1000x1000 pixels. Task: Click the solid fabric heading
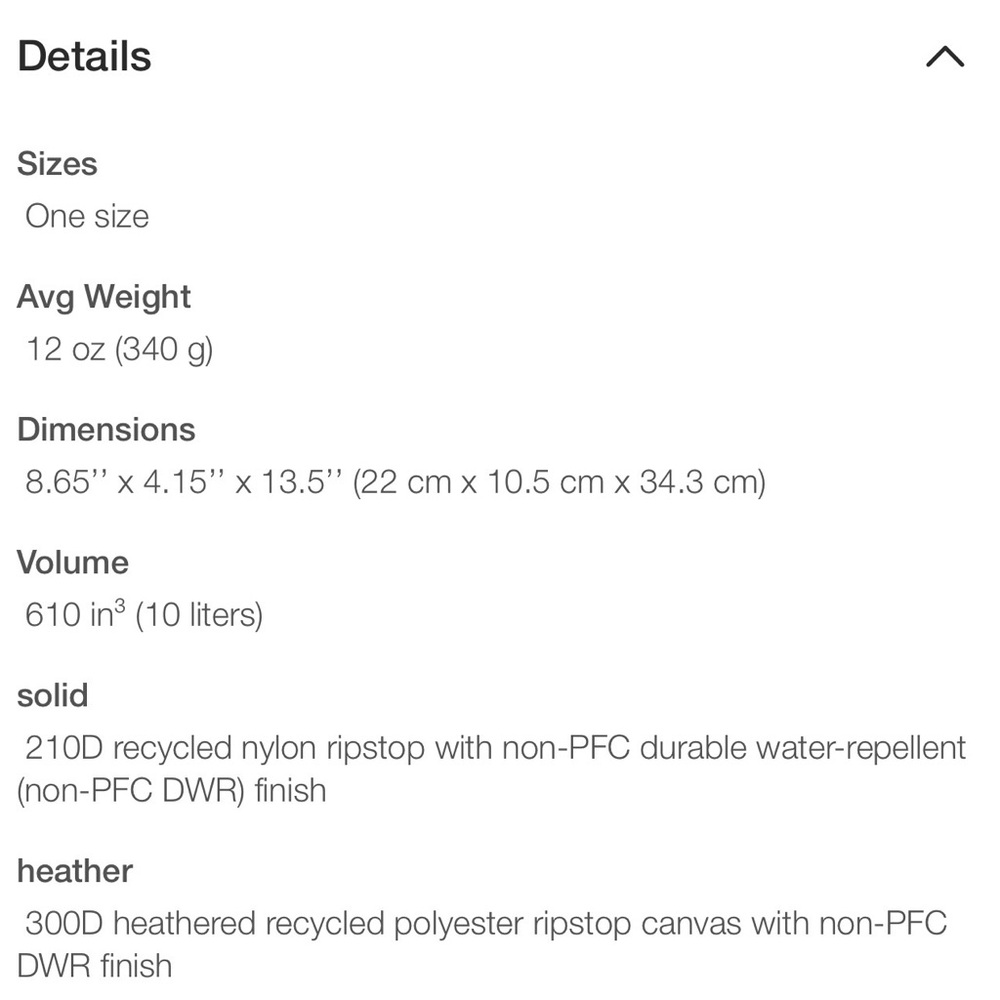(52, 695)
